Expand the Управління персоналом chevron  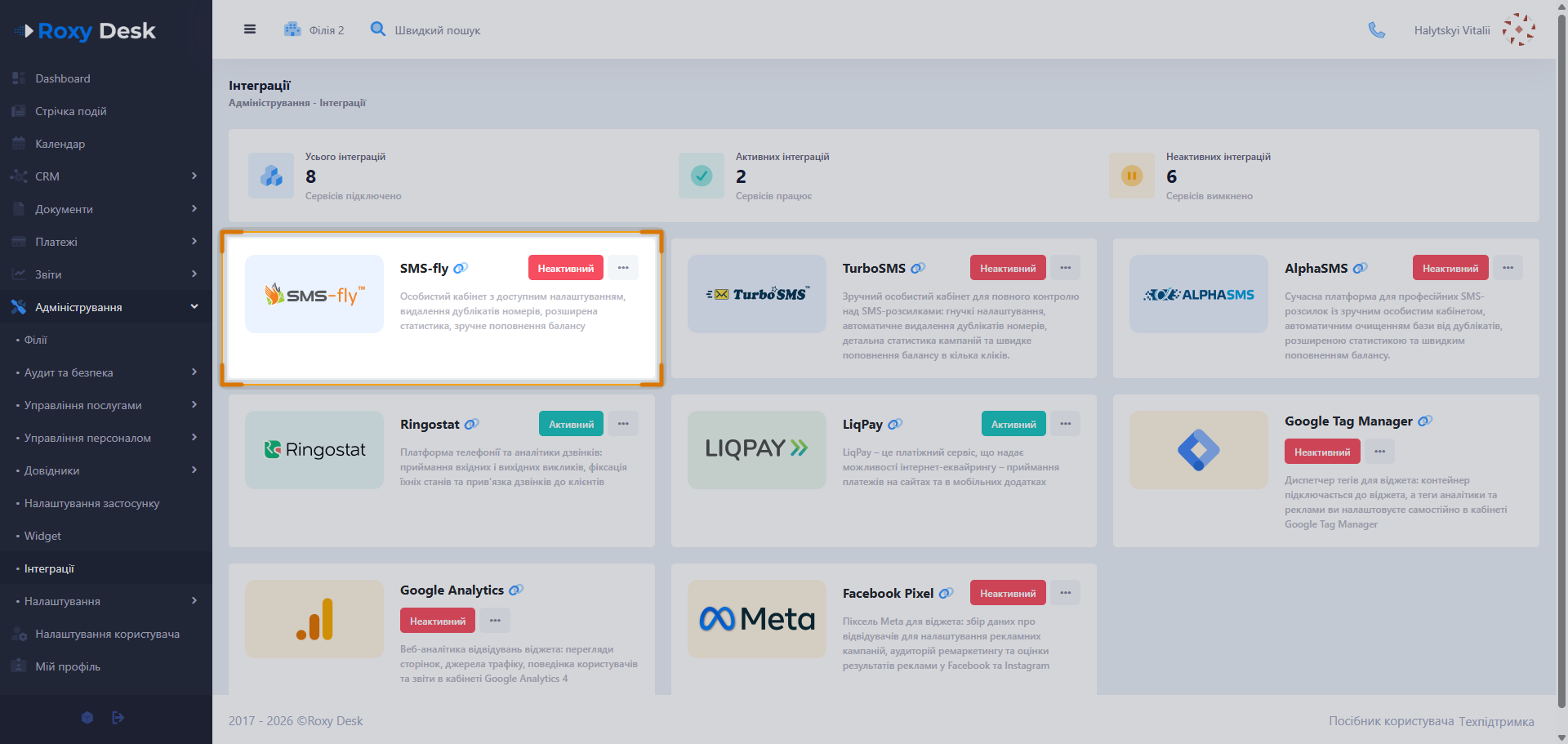coord(194,437)
